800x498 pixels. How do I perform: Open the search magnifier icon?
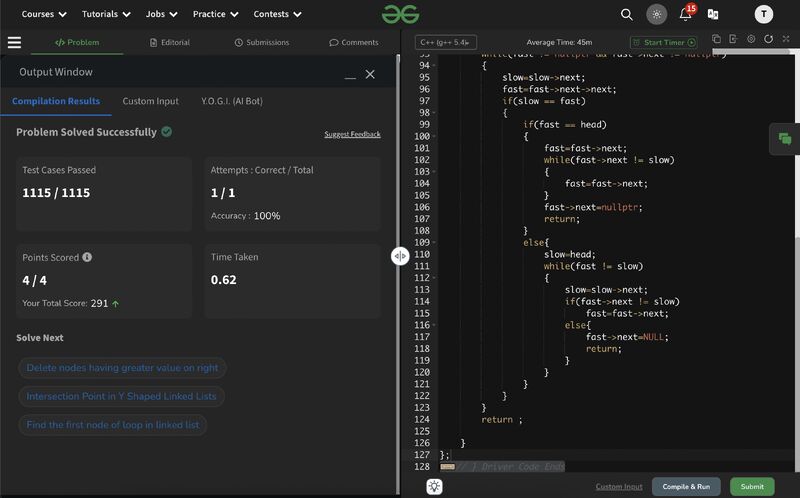[x=627, y=14]
